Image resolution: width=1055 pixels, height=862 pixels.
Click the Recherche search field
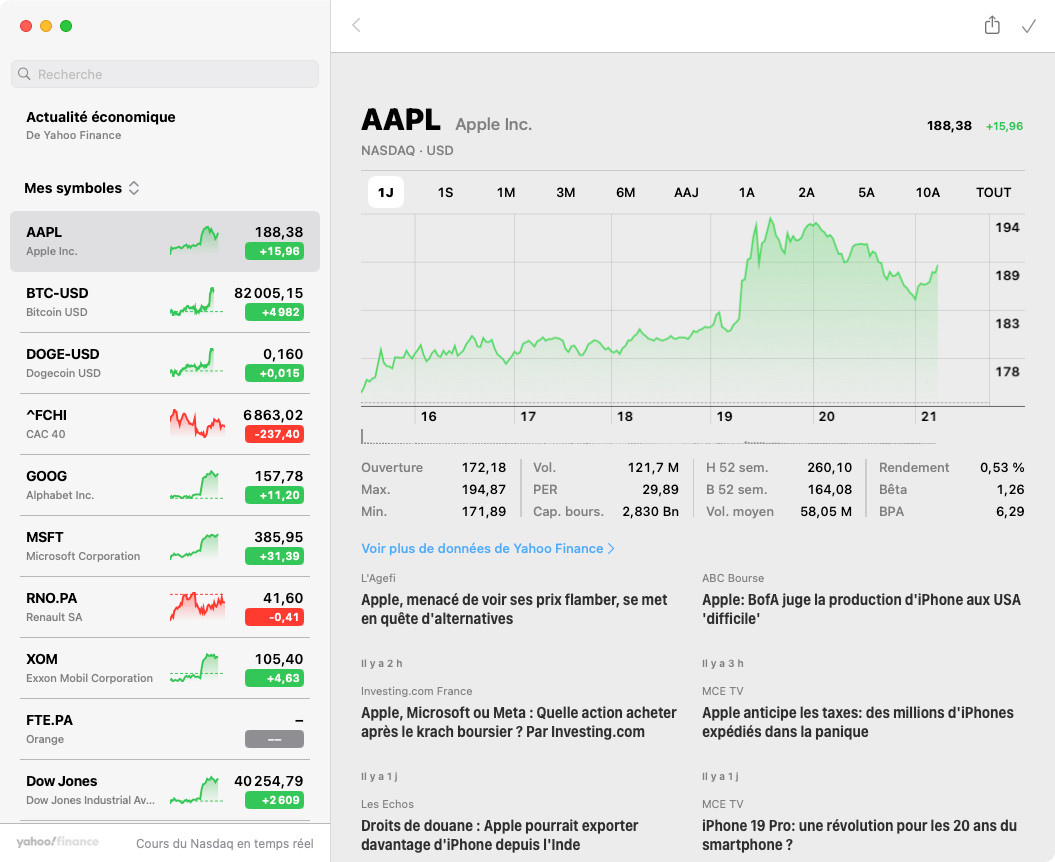pyautogui.click(x=165, y=74)
